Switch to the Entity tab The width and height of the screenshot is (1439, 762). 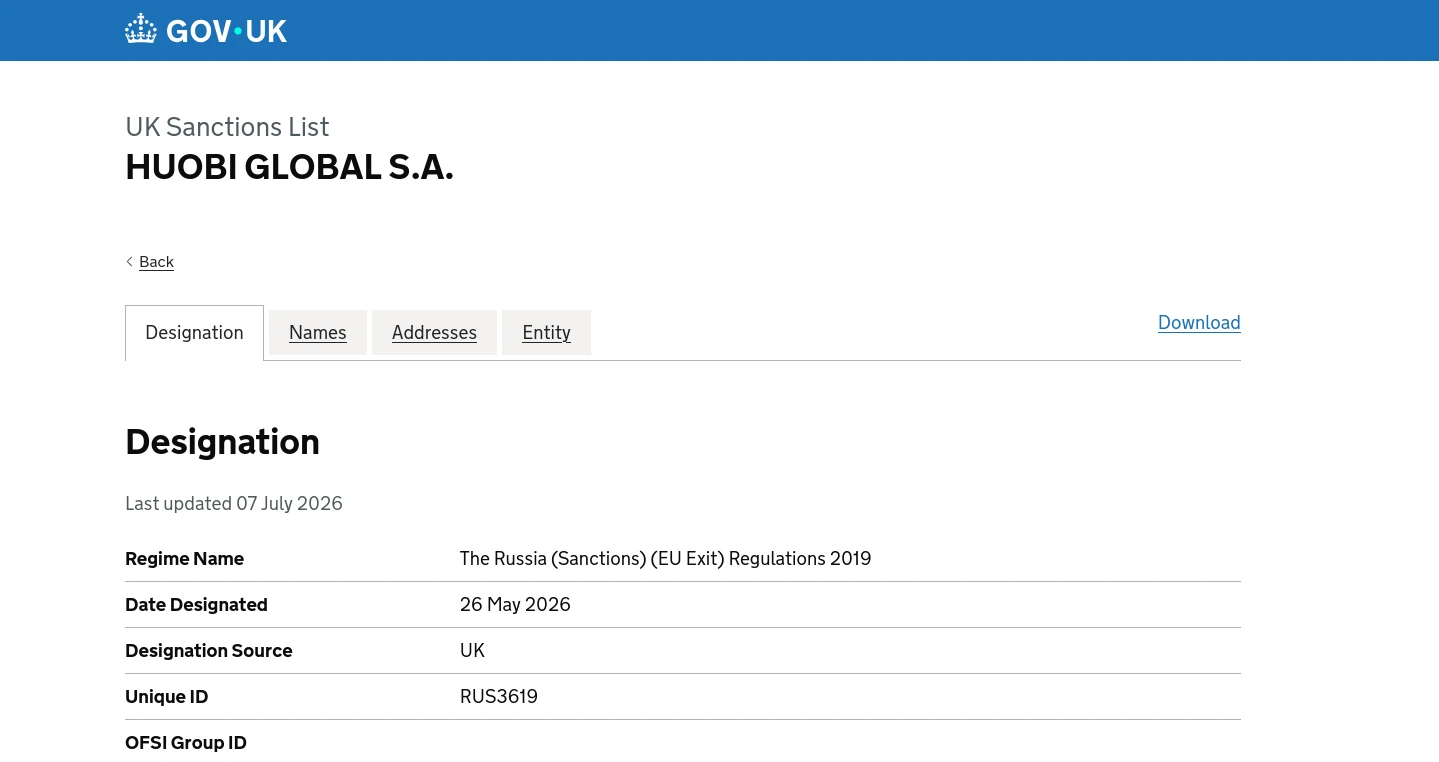coord(546,333)
